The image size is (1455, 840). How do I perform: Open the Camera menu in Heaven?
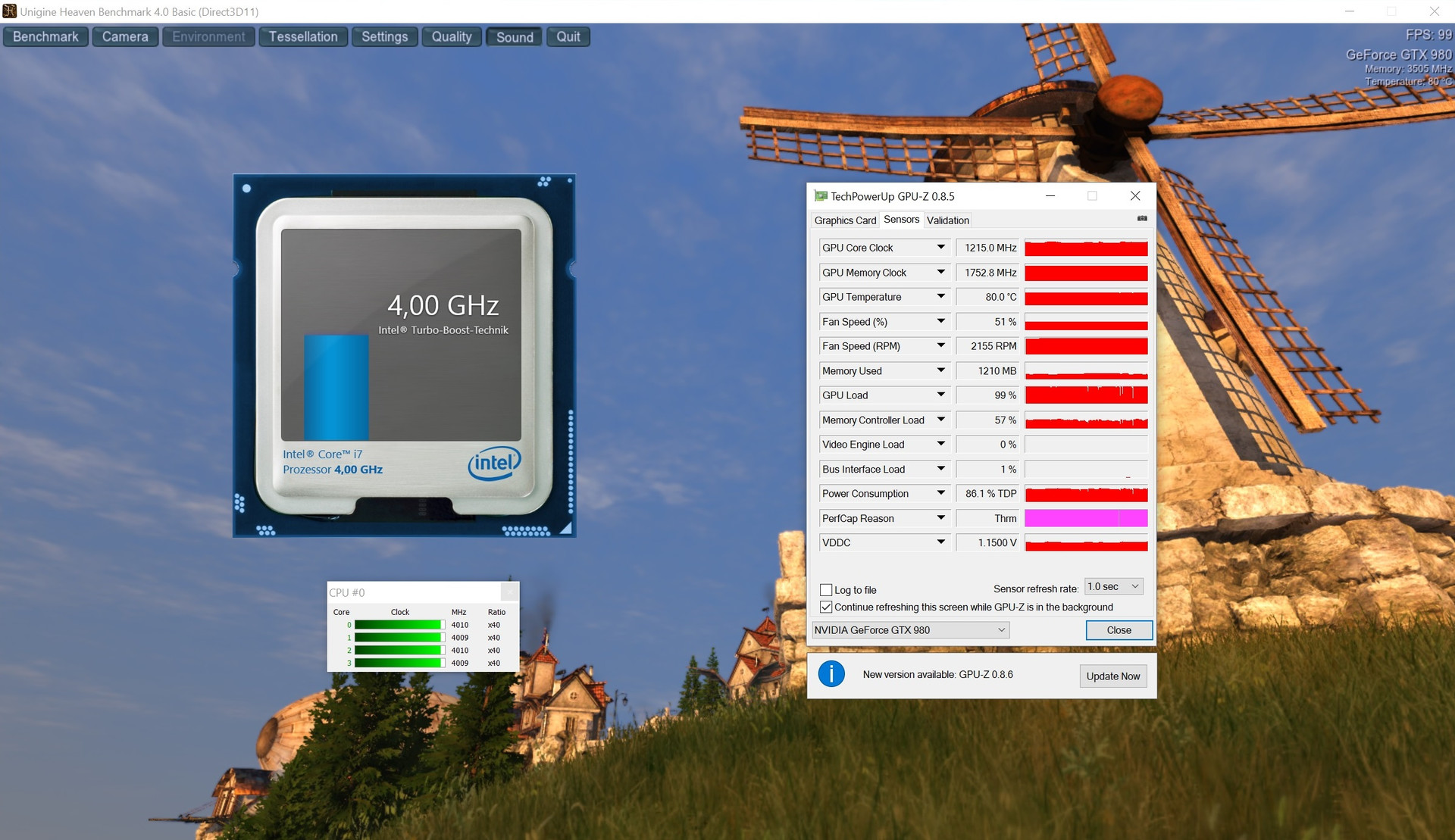pyautogui.click(x=125, y=36)
